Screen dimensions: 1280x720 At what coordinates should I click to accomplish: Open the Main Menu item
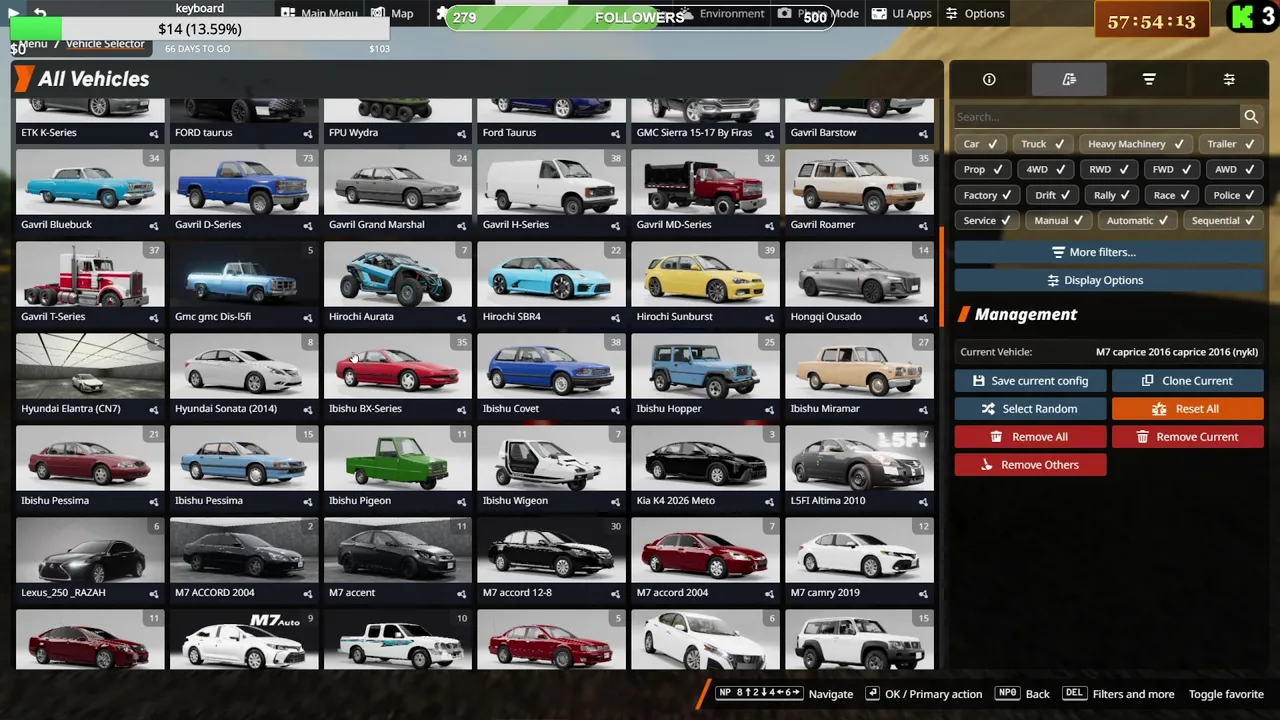point(319,14)
